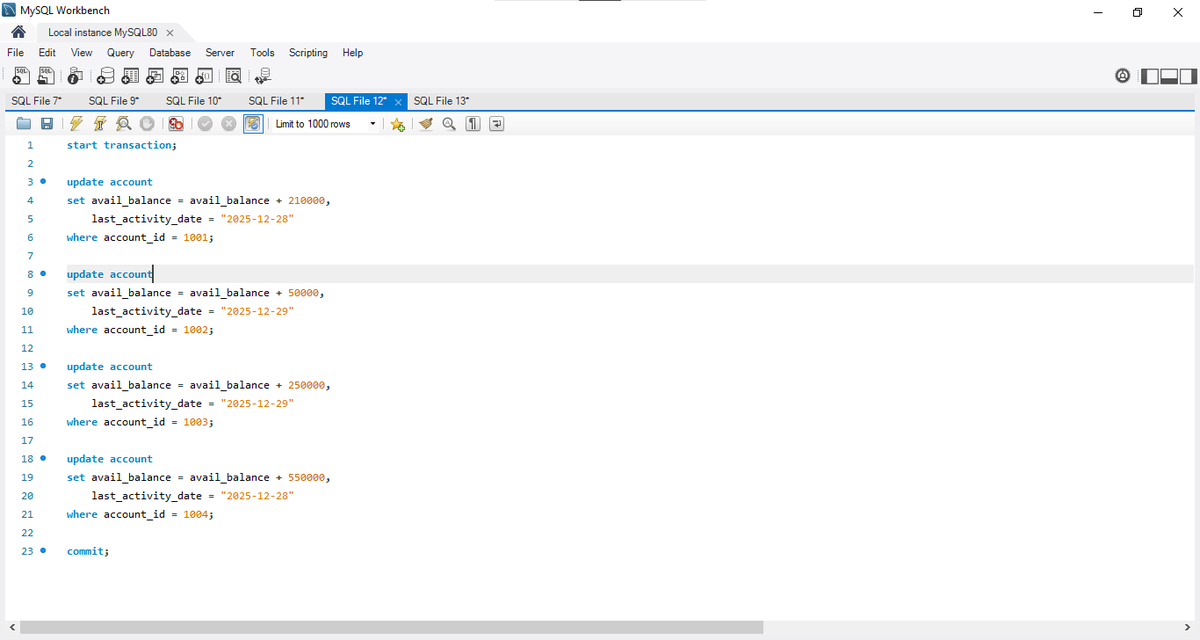Rollback the transaction X icon

[x=228, y=124]
